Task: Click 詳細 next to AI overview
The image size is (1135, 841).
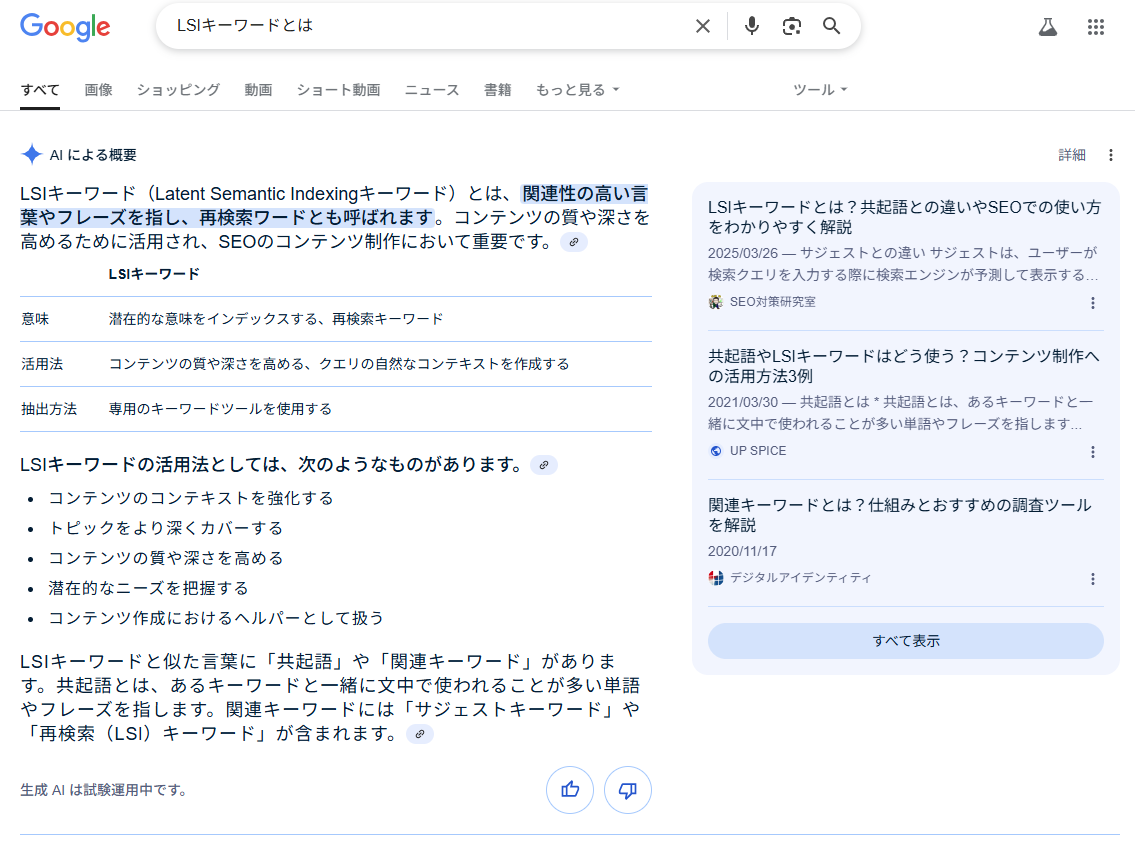Action: (x=1071, y=155)
